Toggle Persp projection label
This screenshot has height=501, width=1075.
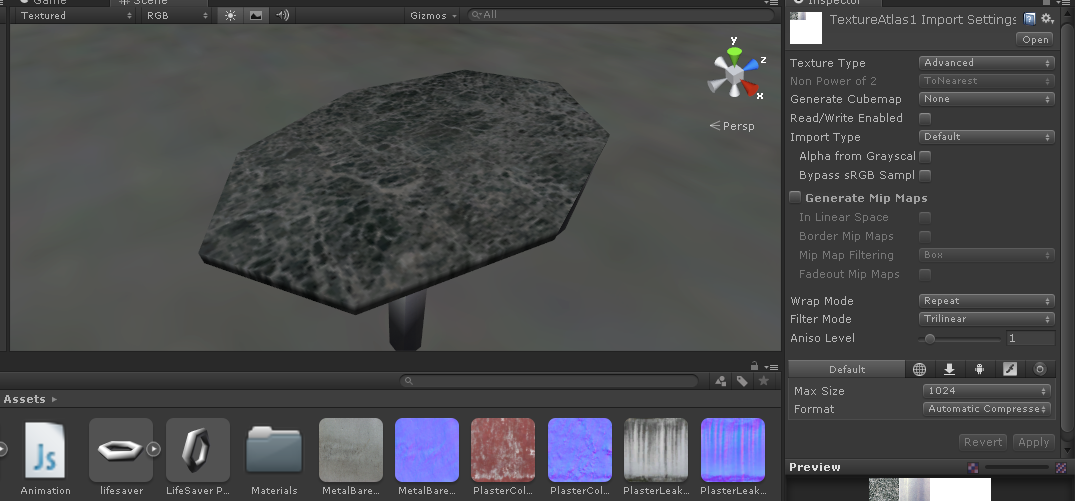point(732,126)
